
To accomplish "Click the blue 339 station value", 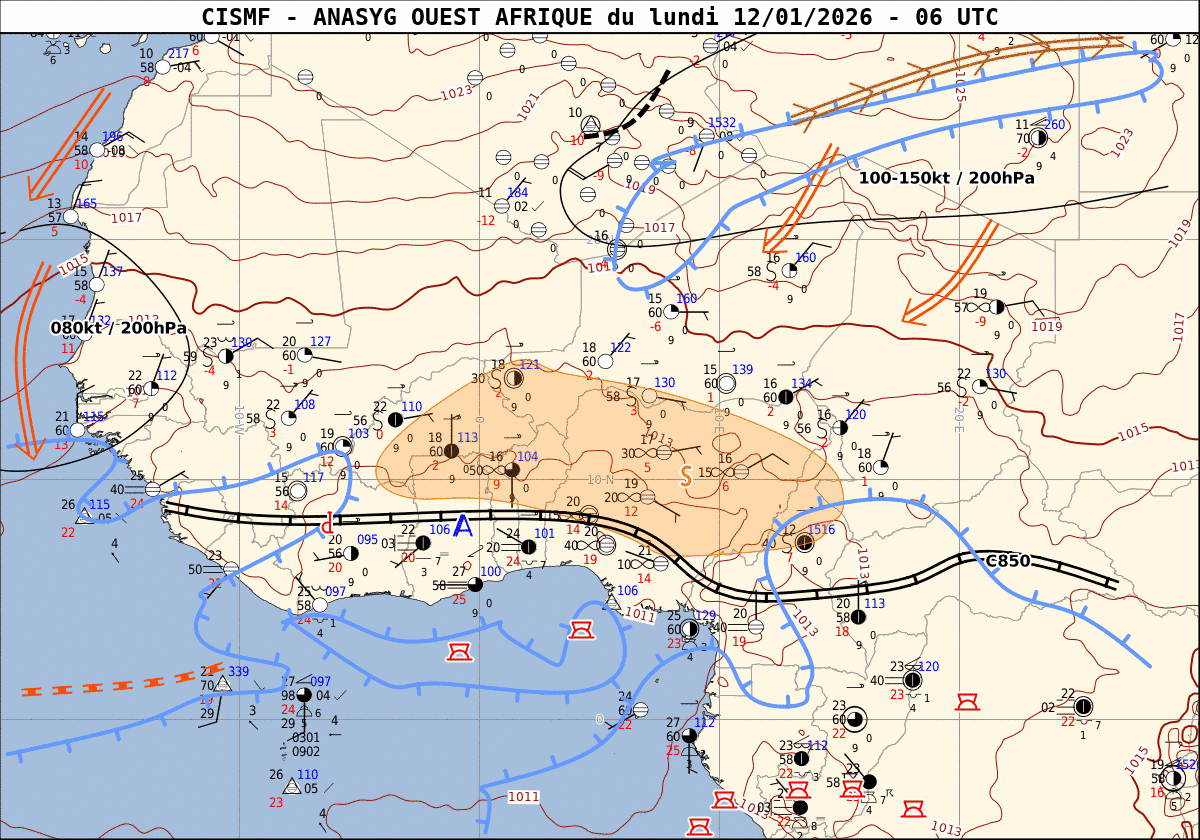I will tap(239, 672).
